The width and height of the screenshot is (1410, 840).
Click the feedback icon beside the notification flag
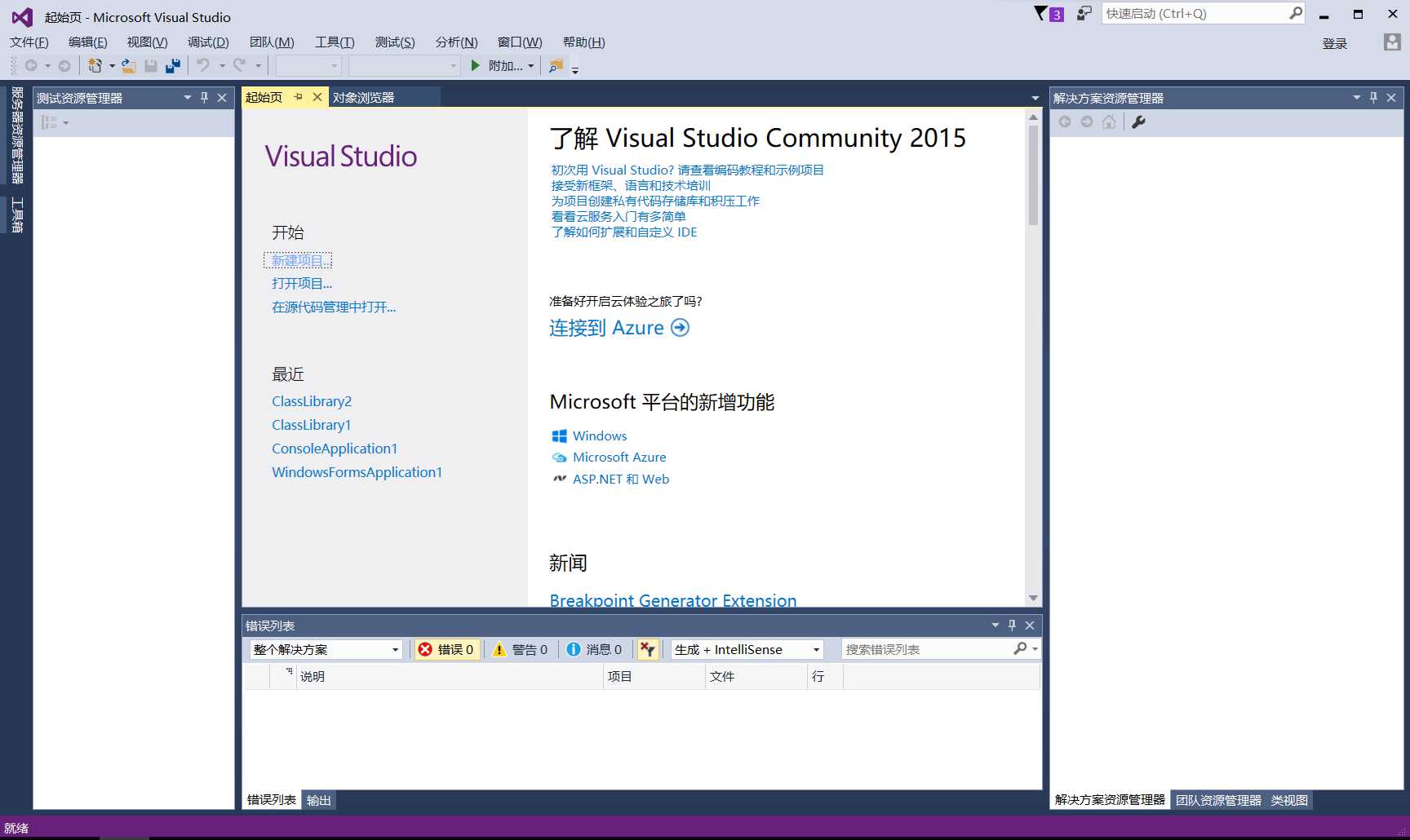click(1084, 13)
